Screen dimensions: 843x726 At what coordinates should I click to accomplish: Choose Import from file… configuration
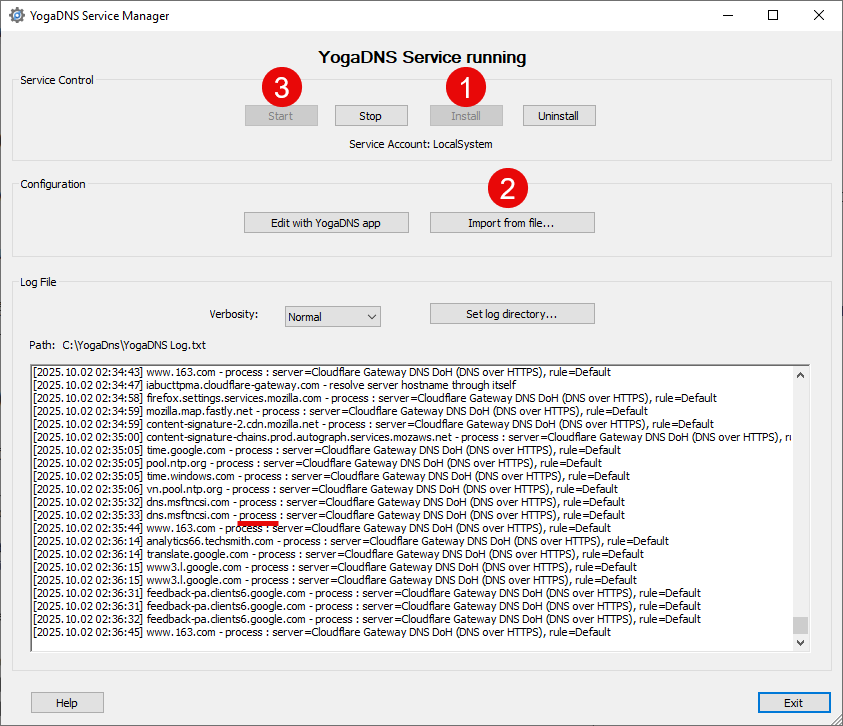(x=512, y=222)
